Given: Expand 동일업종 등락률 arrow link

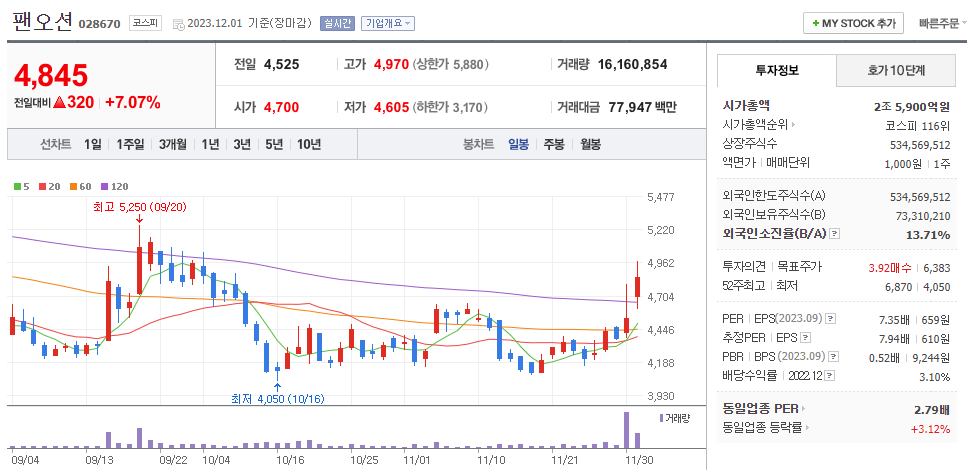Looking at the screenshot, I should (x=807, y=427).
